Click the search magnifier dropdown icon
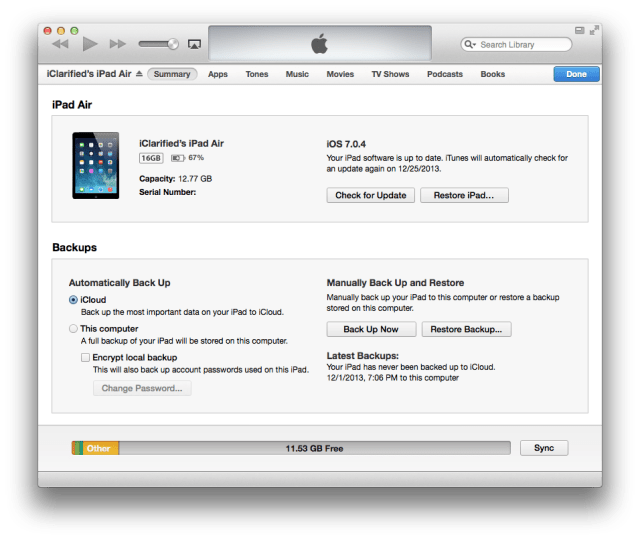 pos(470,44)
